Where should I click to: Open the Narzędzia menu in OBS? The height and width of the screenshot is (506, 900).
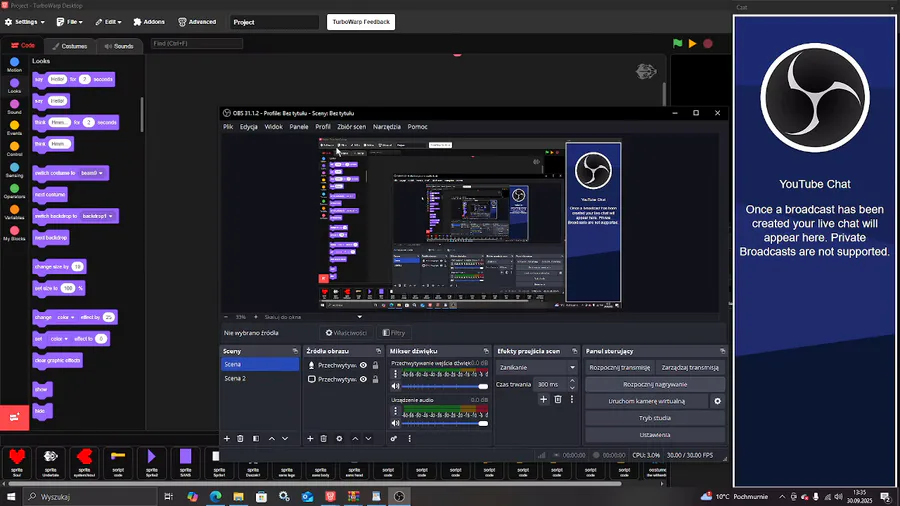point(387,127)
